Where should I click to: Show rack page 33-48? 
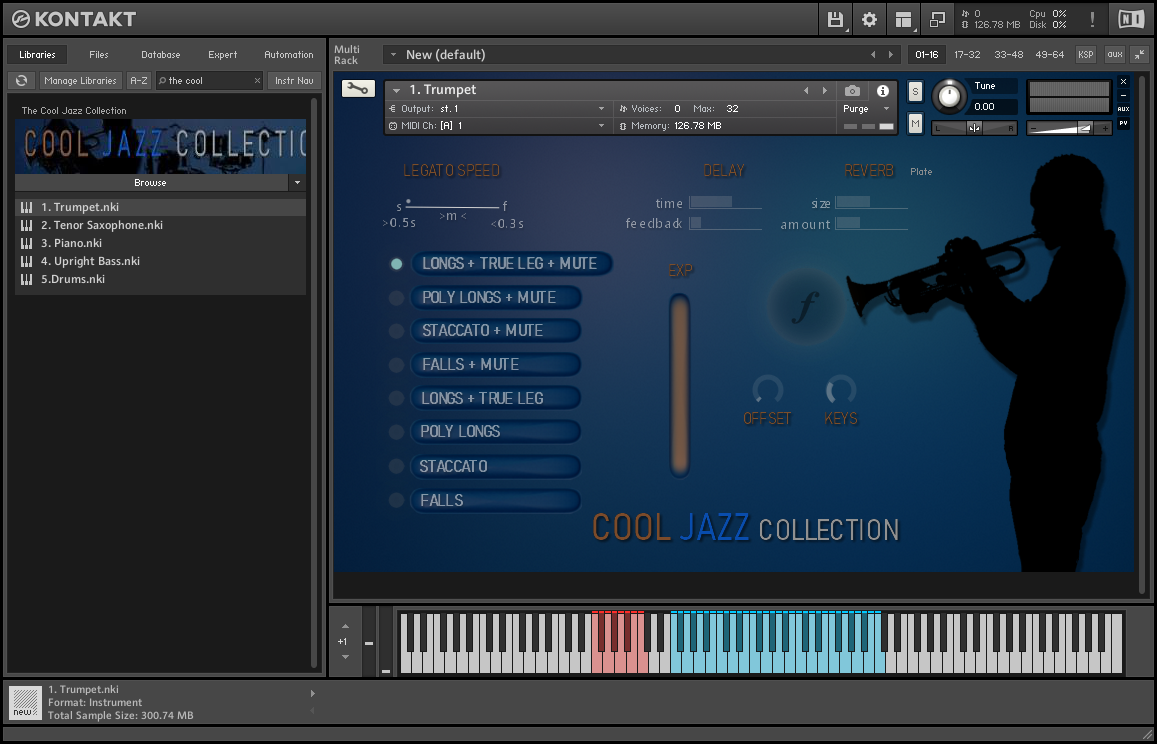1009,55
